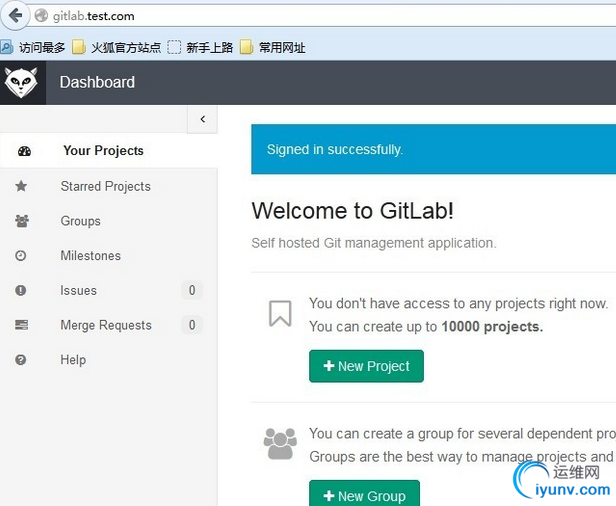The image size is (616, 506).
Task: Click the bookmark icon beside projects message
Action: (x=280, y=314)
